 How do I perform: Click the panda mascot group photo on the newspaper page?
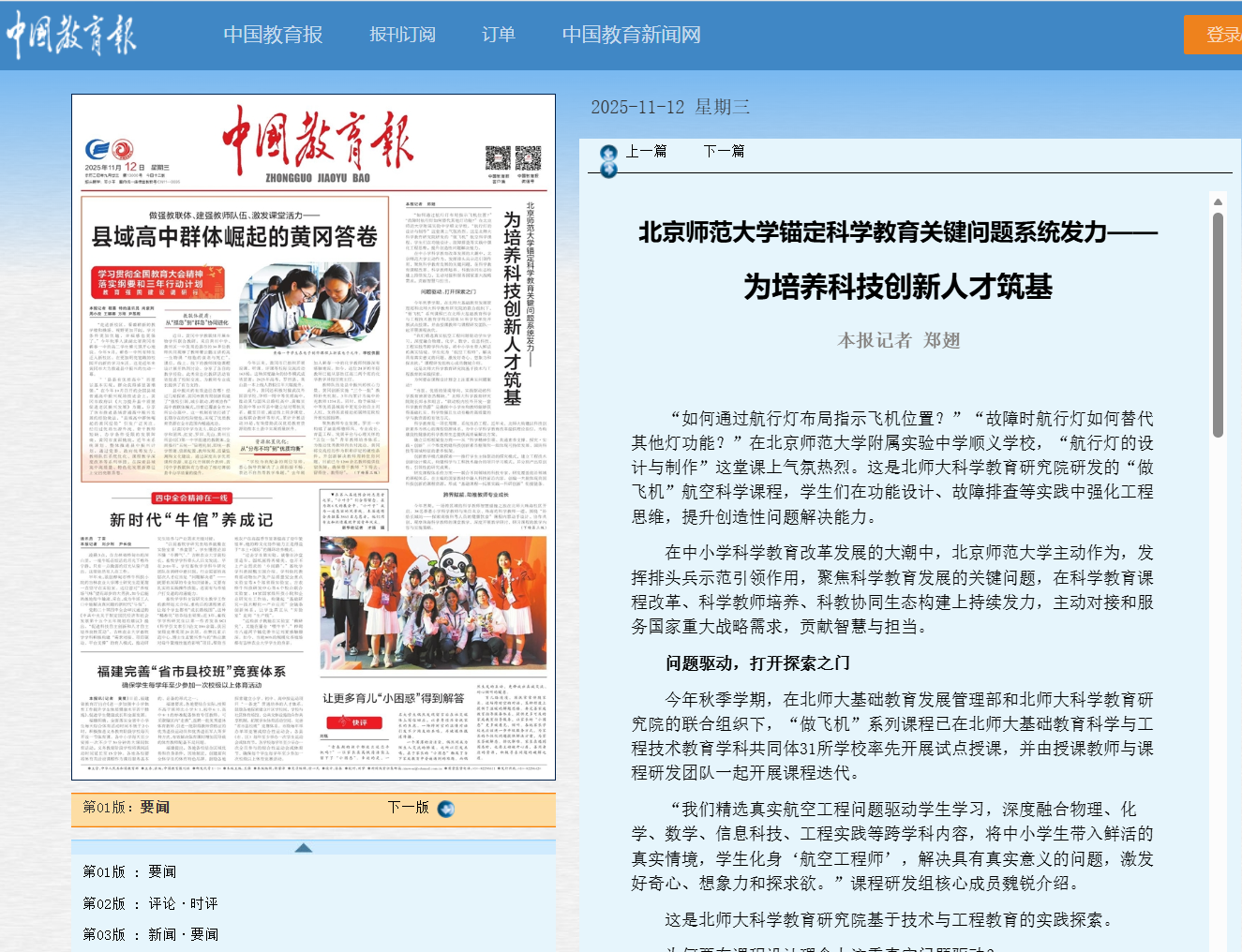[x=432, y=602]
